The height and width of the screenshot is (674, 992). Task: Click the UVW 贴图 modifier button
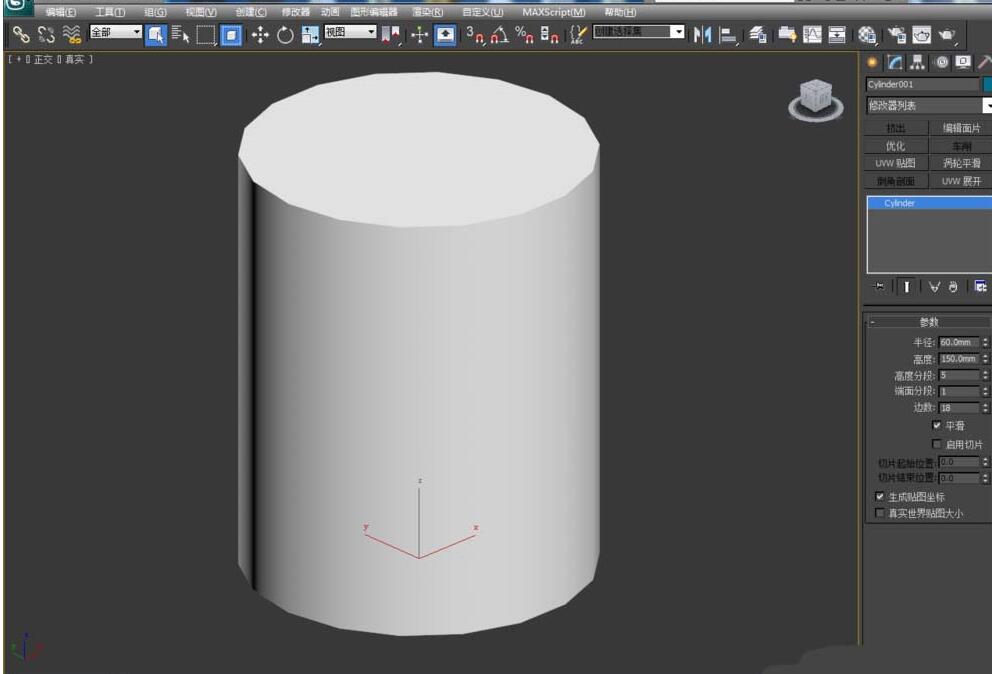895,163
